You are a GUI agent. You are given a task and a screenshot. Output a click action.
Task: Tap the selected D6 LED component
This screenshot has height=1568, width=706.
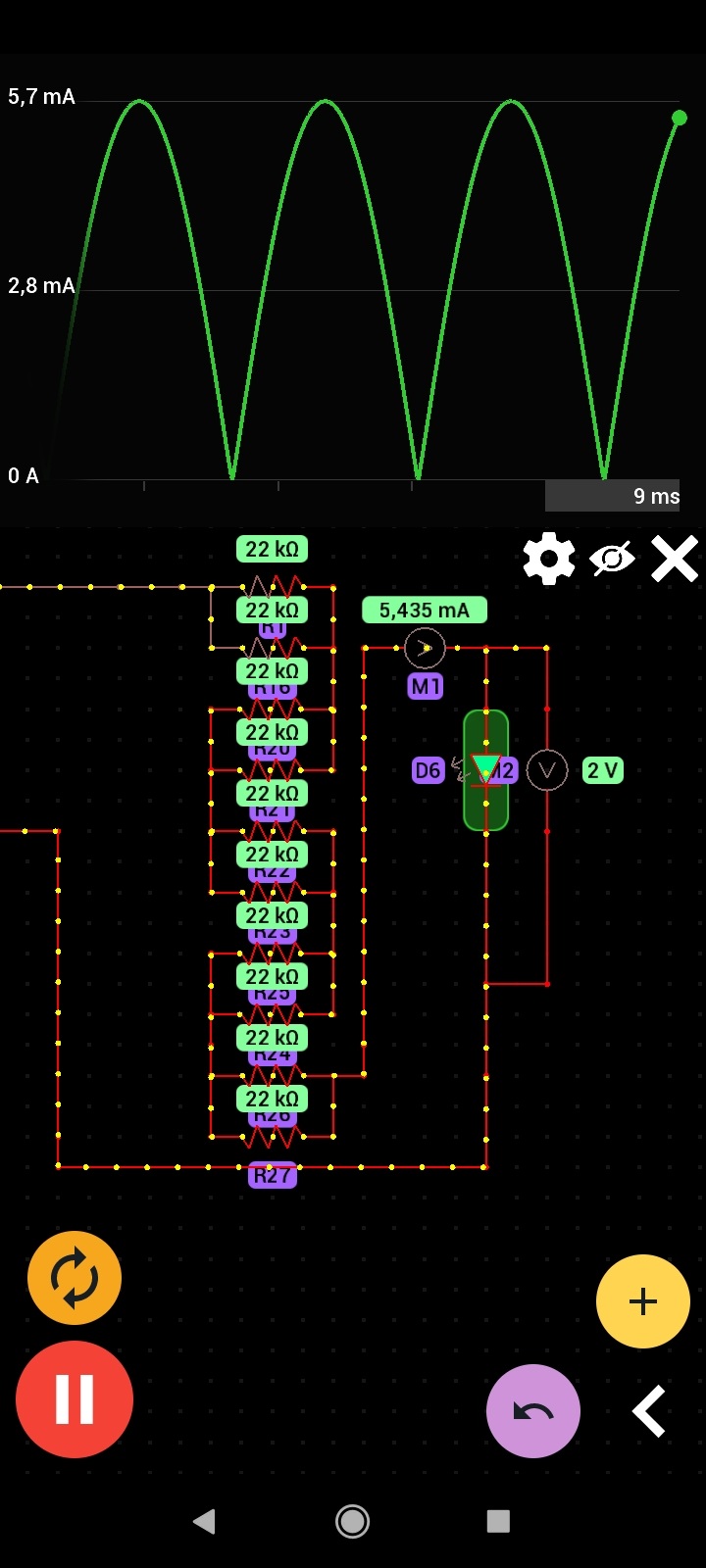tap(485, 770)
